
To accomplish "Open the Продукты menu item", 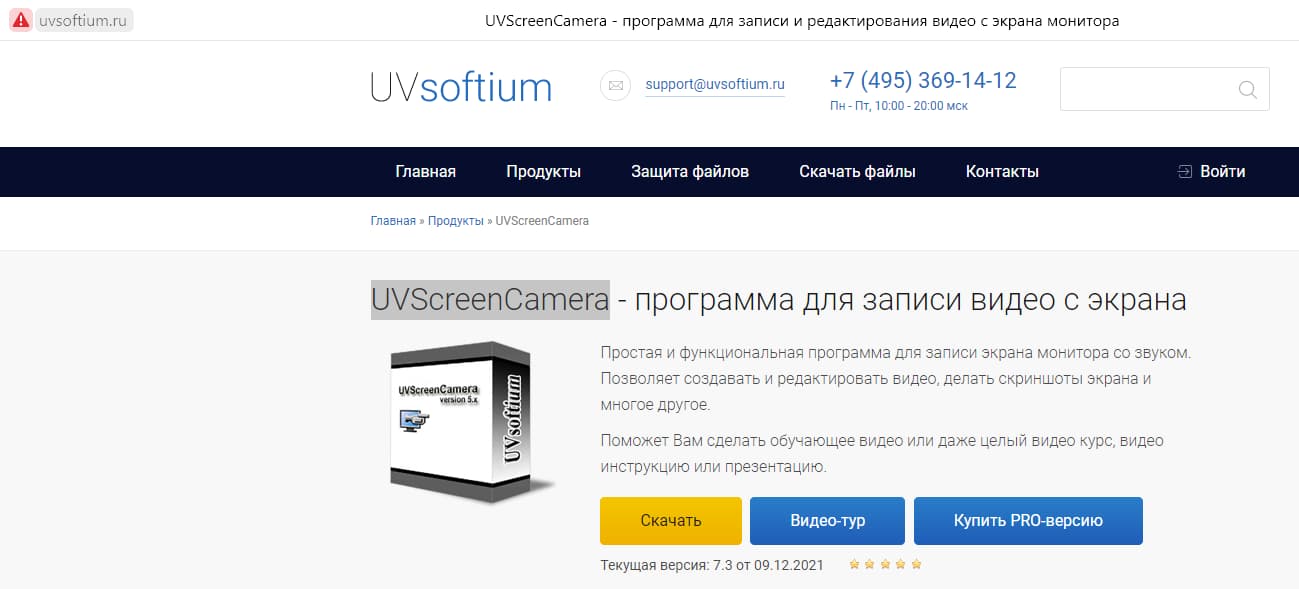I will coord(543,172).
